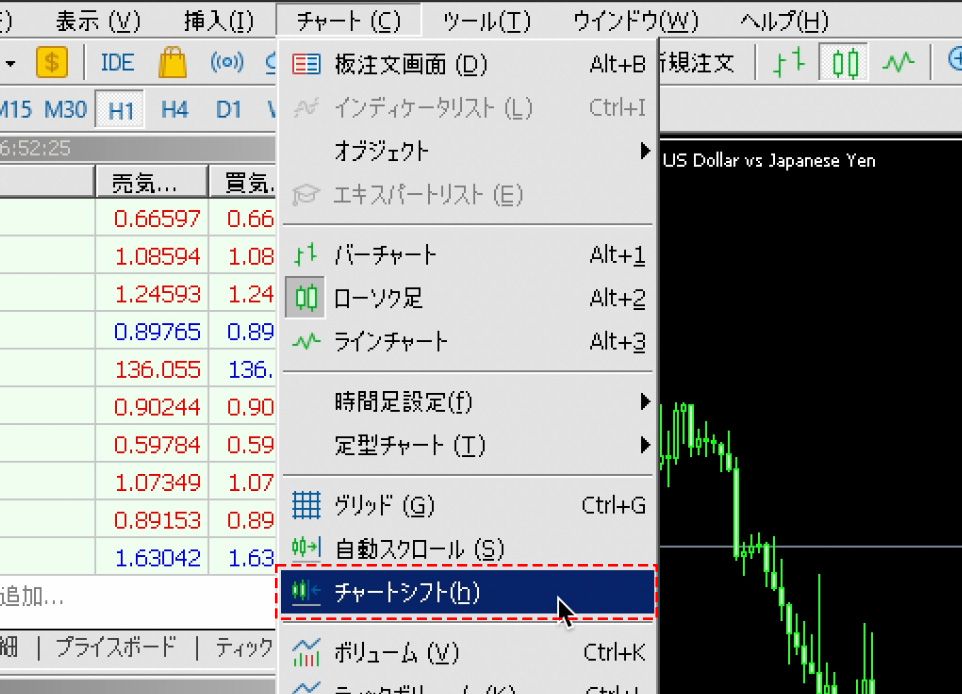Open the ツール menu

coord(487,20)
